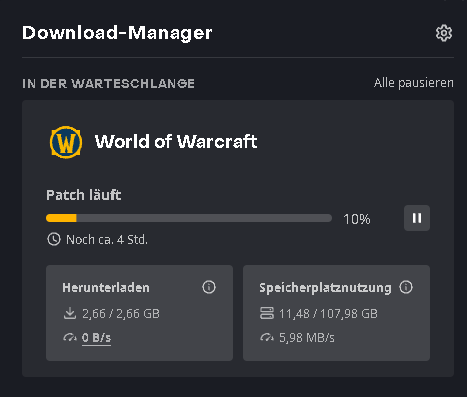Image resolution: width=467 pixels, height=397 pixels.
Task: Open the underlined 0 B/s speed limit link
Action: [96, 338]
